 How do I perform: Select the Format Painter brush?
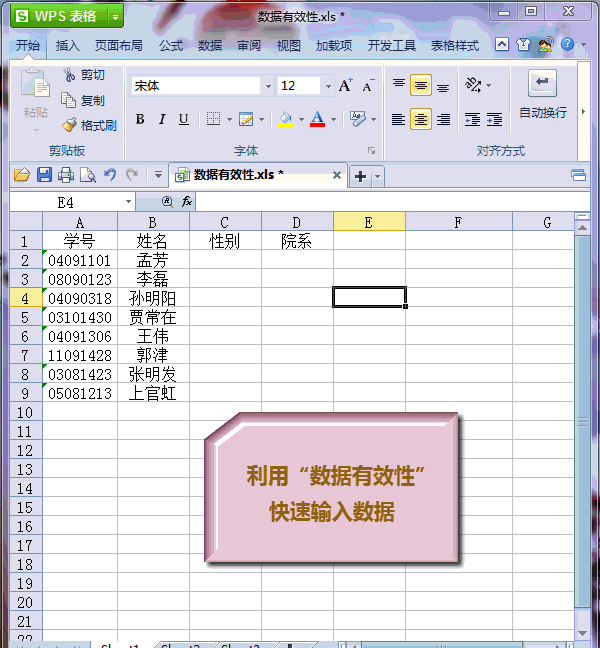point(90,125)
